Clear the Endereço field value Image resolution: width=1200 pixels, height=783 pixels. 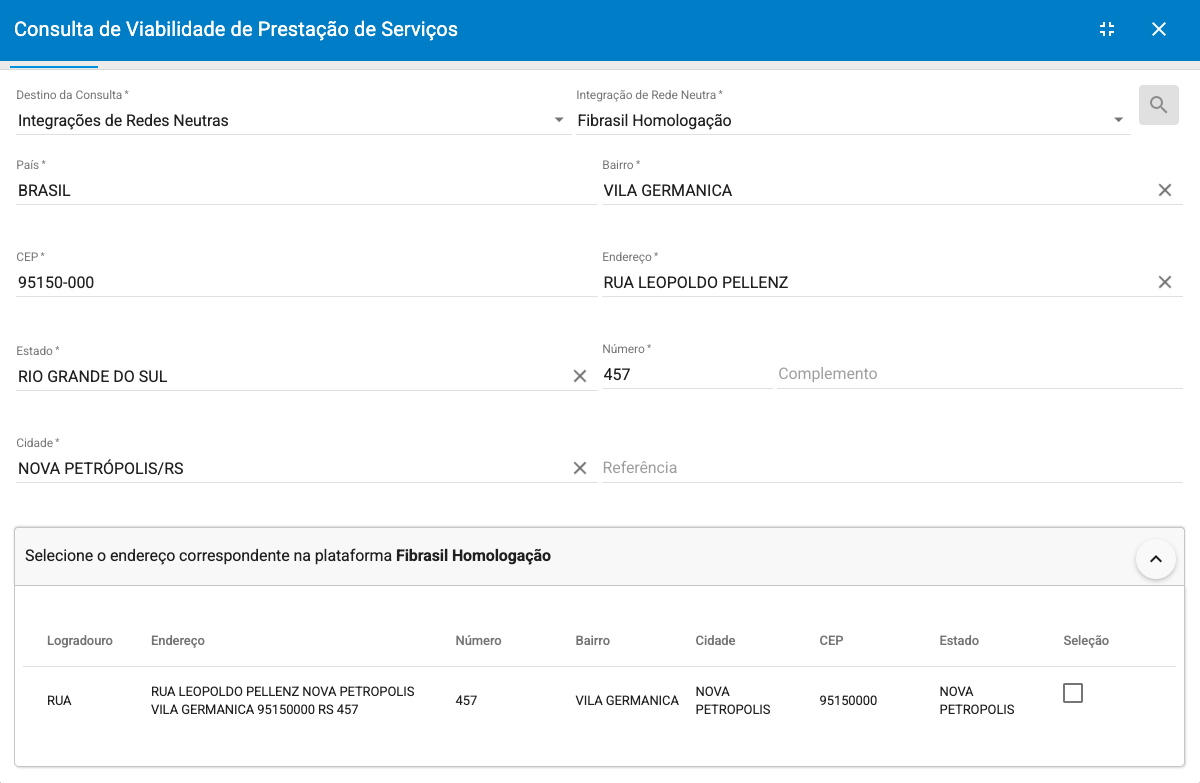pos(1164,282)
